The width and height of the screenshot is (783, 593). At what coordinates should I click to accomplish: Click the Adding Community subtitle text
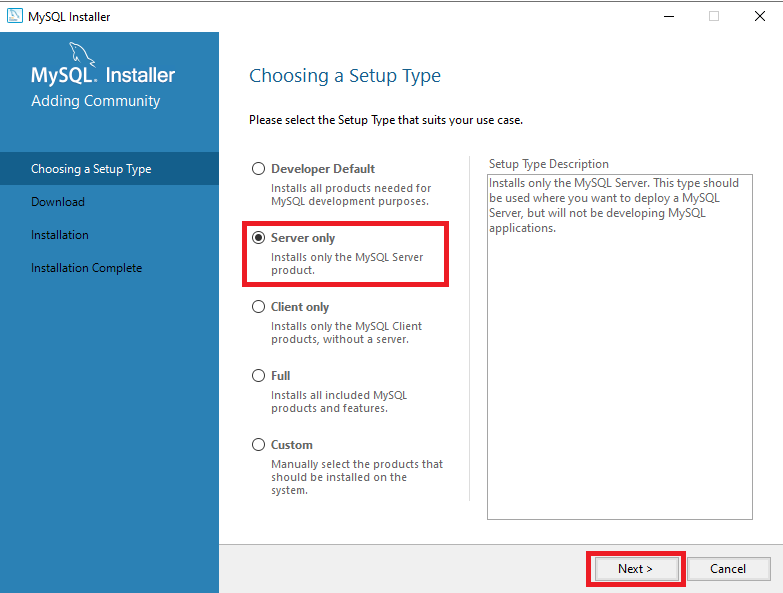[95, 101]
